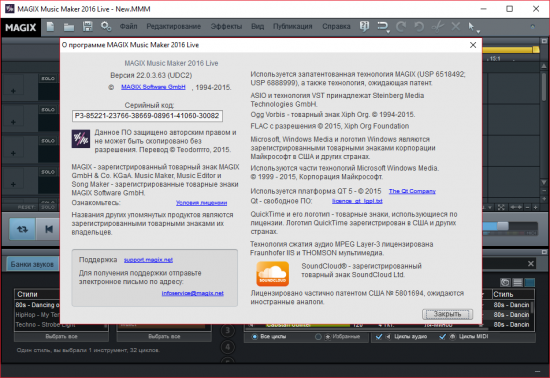
Task: Click inside the serial code field
Action: pos(147,116)
